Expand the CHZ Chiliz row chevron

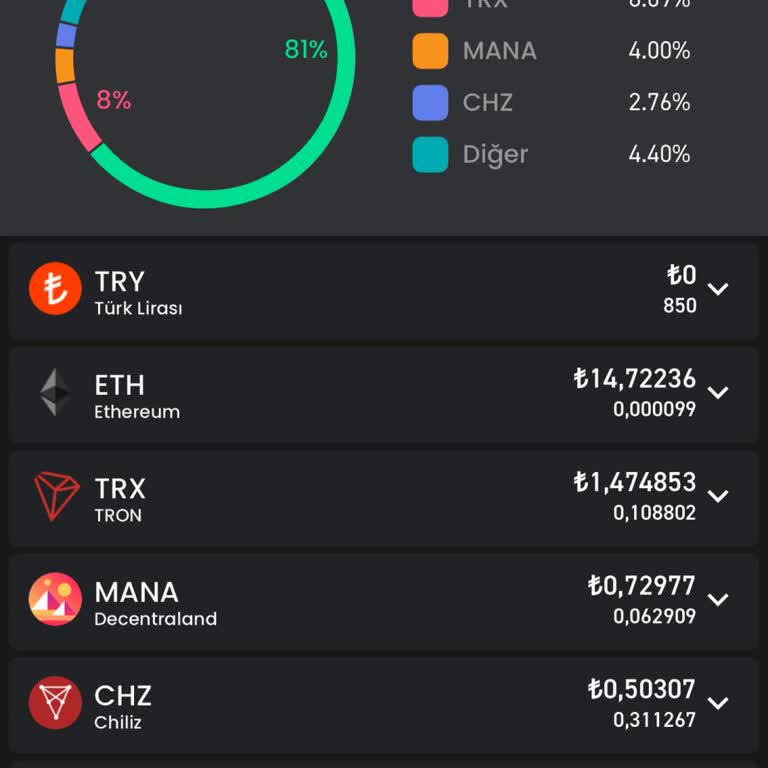tap(718, 703)
